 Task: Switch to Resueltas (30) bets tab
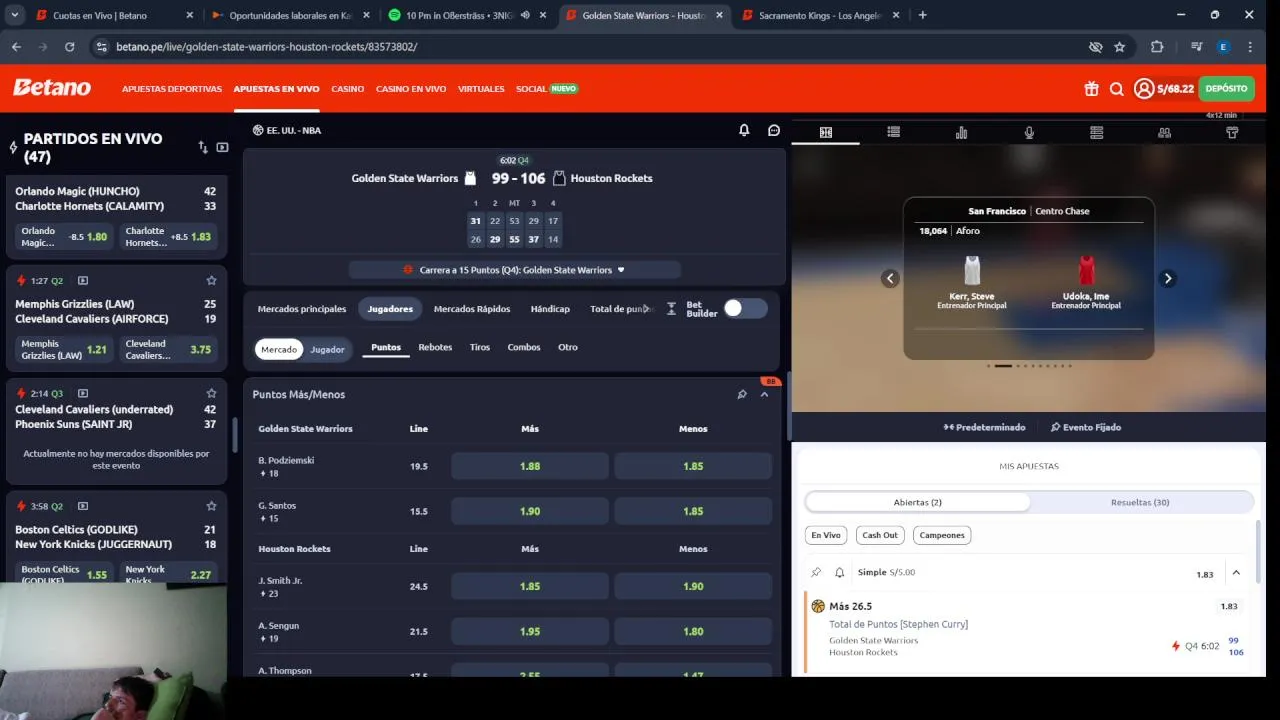(1140, 502)
